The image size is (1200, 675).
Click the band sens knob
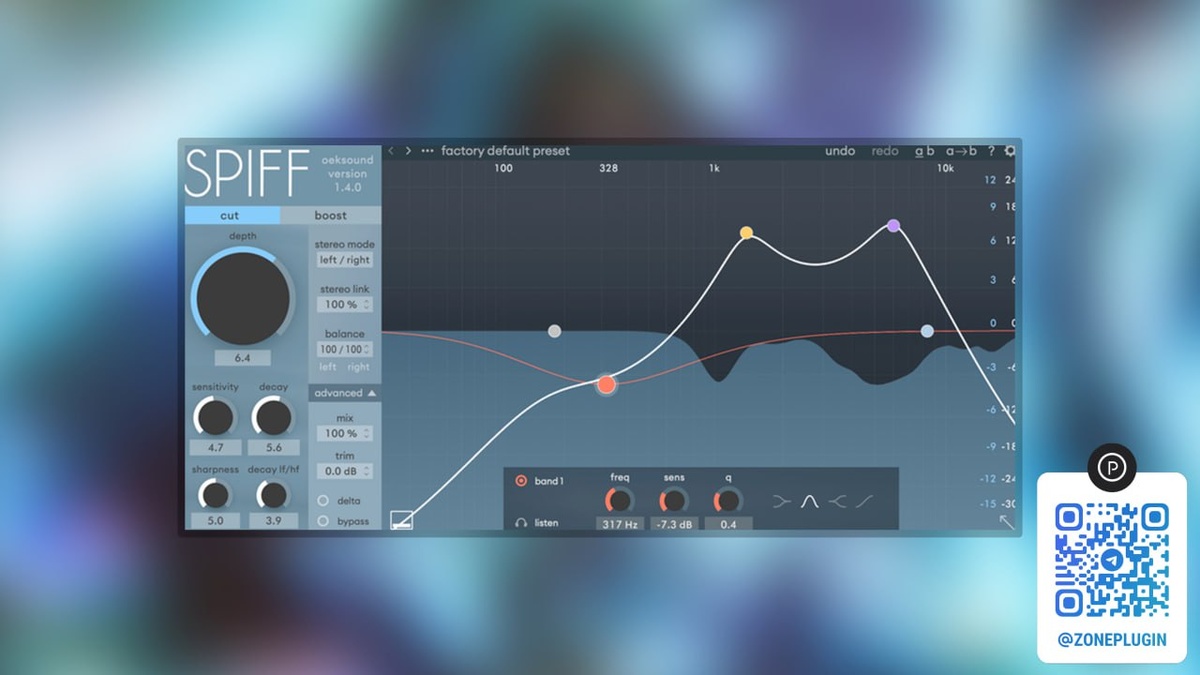(673, 499)
